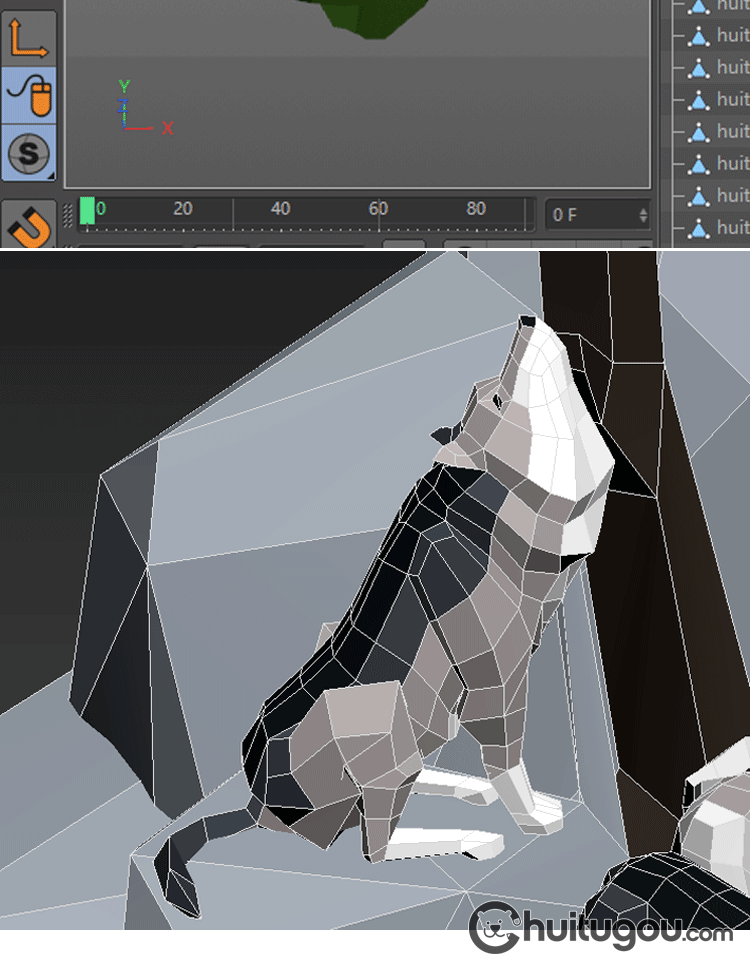This screenshot has height=960, width=750.
Task: Set the timeline to frame 80
Action: 476,209
